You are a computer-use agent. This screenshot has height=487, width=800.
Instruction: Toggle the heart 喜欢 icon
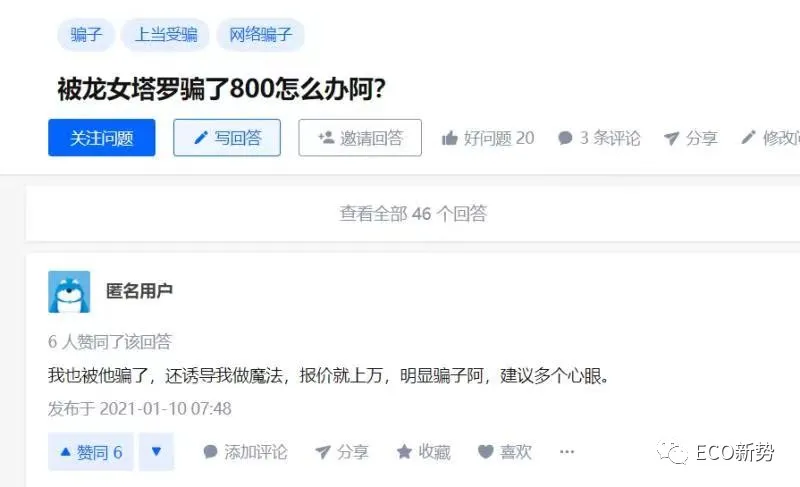pos(486,452)
